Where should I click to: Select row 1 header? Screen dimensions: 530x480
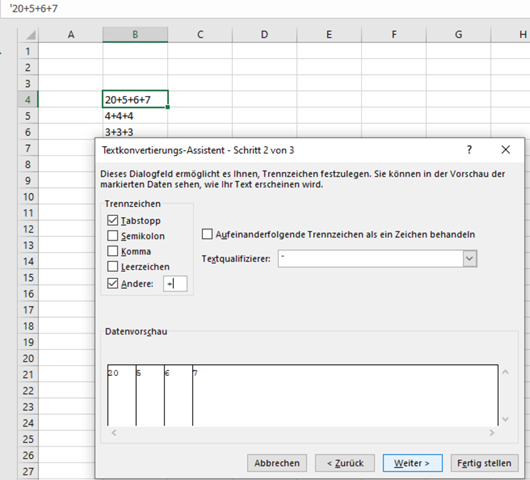(x=28, y=51)
